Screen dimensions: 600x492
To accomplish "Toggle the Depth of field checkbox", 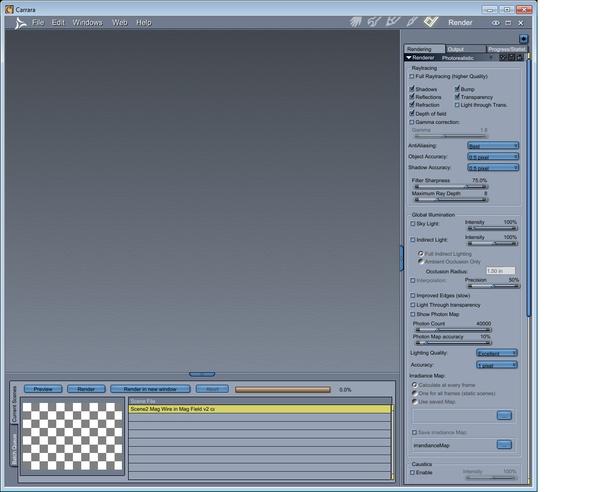I will tap(412, 113).
